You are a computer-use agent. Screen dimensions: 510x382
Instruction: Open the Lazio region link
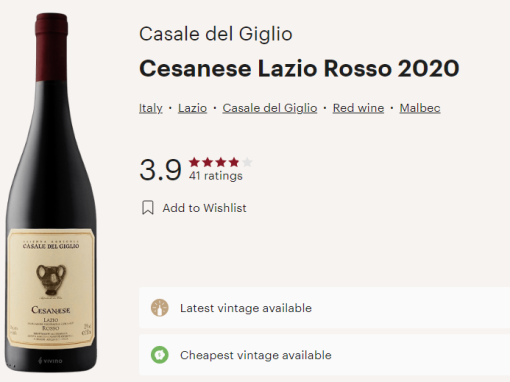(x=192, y=108)
